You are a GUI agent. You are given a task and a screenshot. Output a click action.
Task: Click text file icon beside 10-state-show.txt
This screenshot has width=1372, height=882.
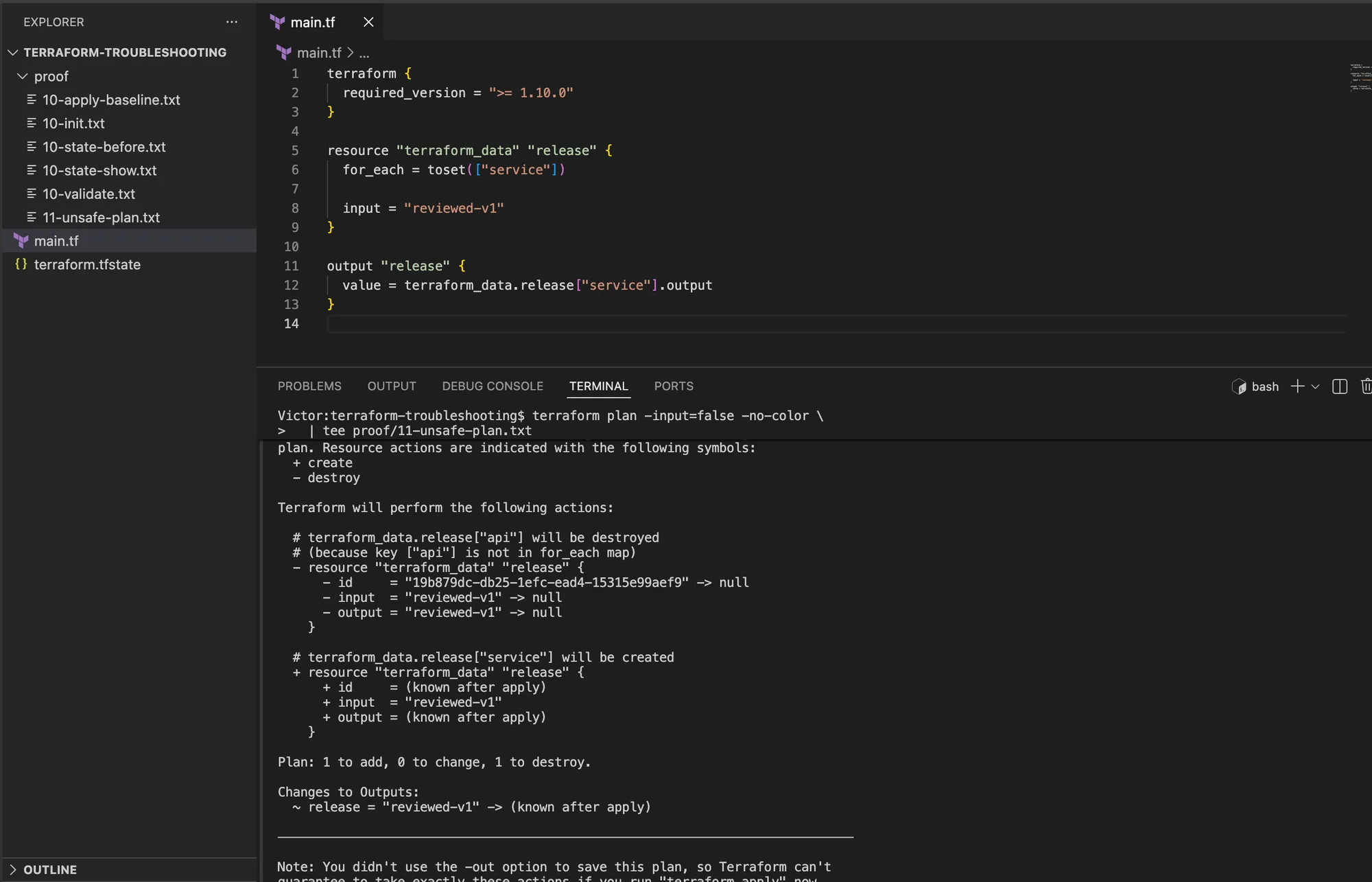pyautogui.click(x=32, y=170)
